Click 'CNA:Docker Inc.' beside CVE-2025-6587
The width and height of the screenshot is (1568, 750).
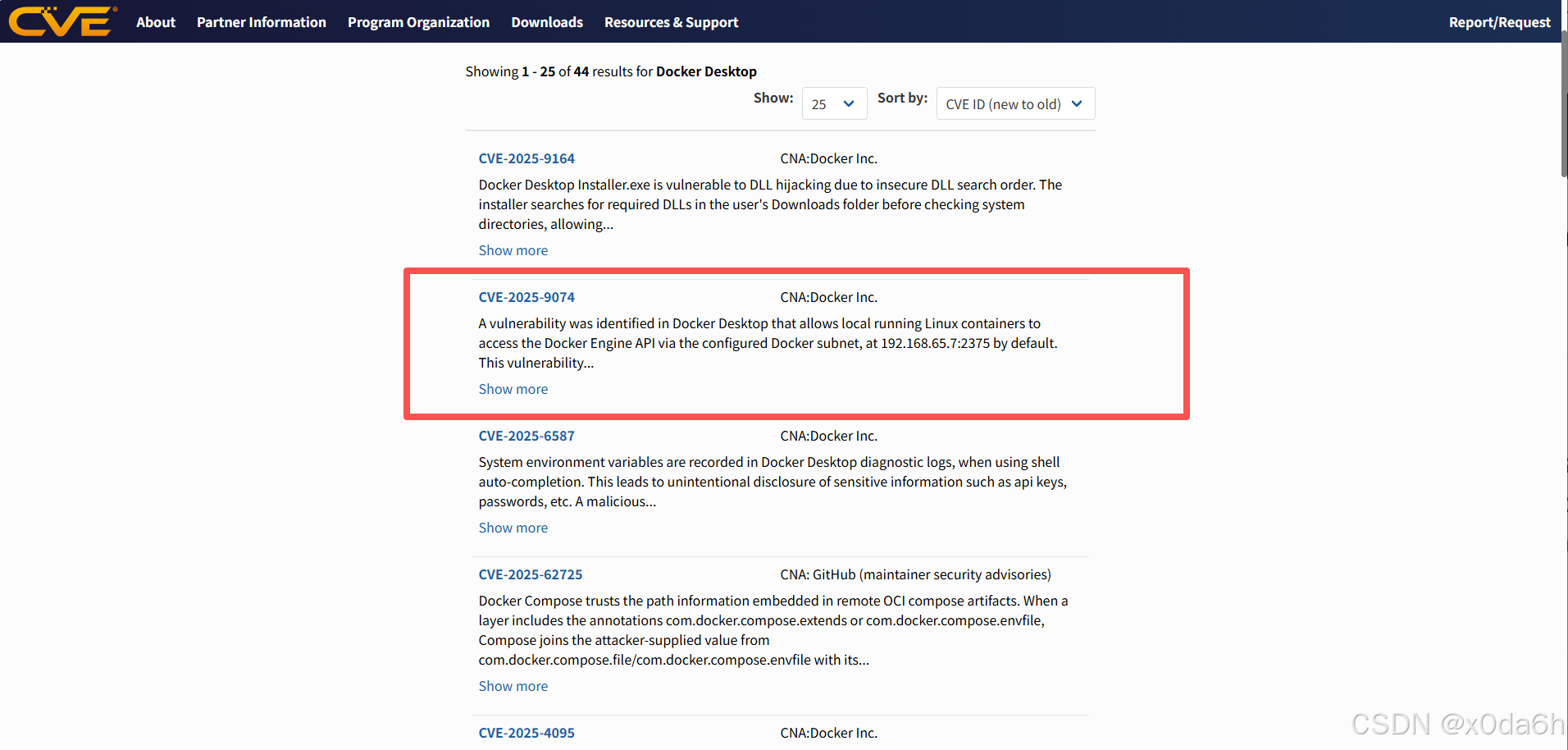point(828,436)
